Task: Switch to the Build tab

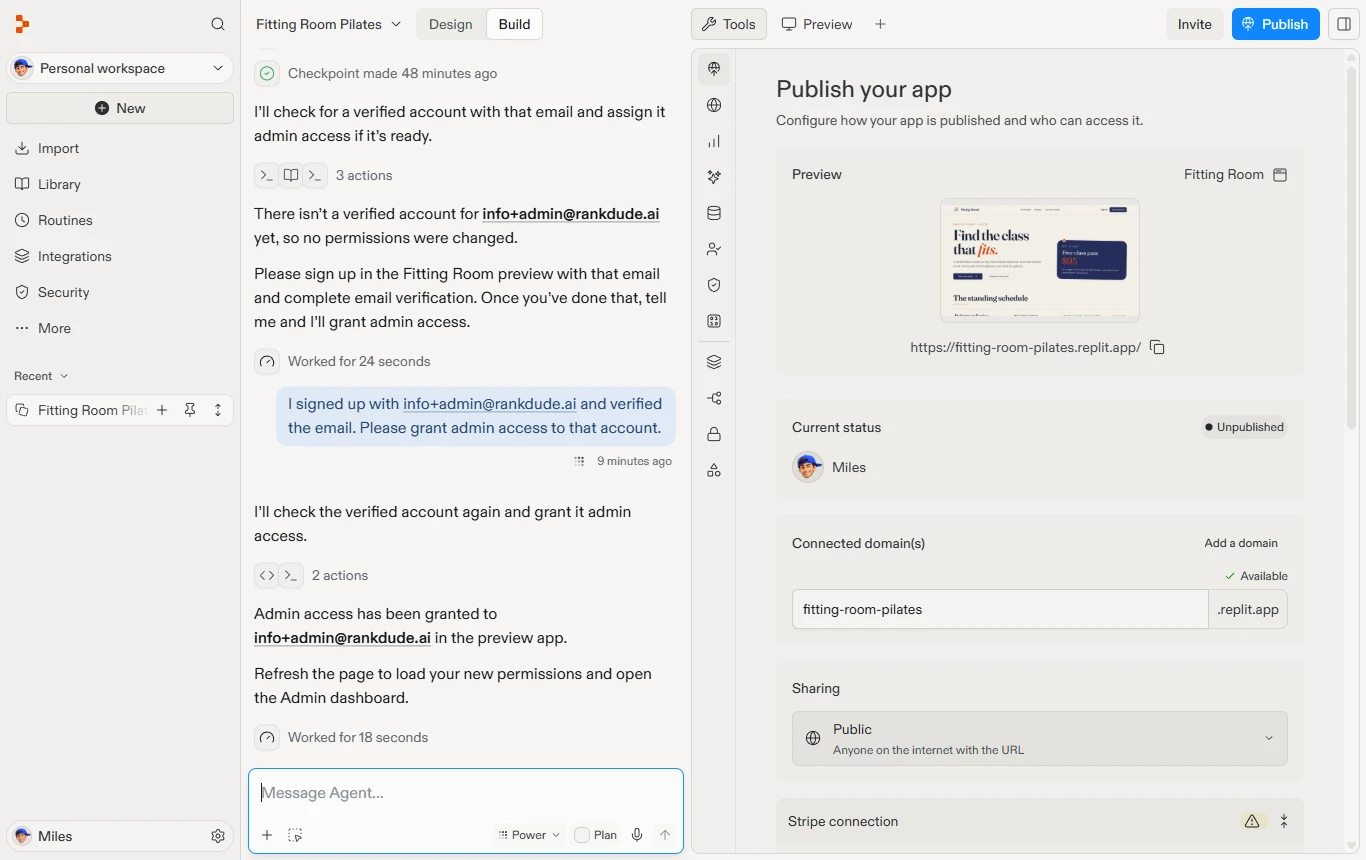Action: coord(514,24)
